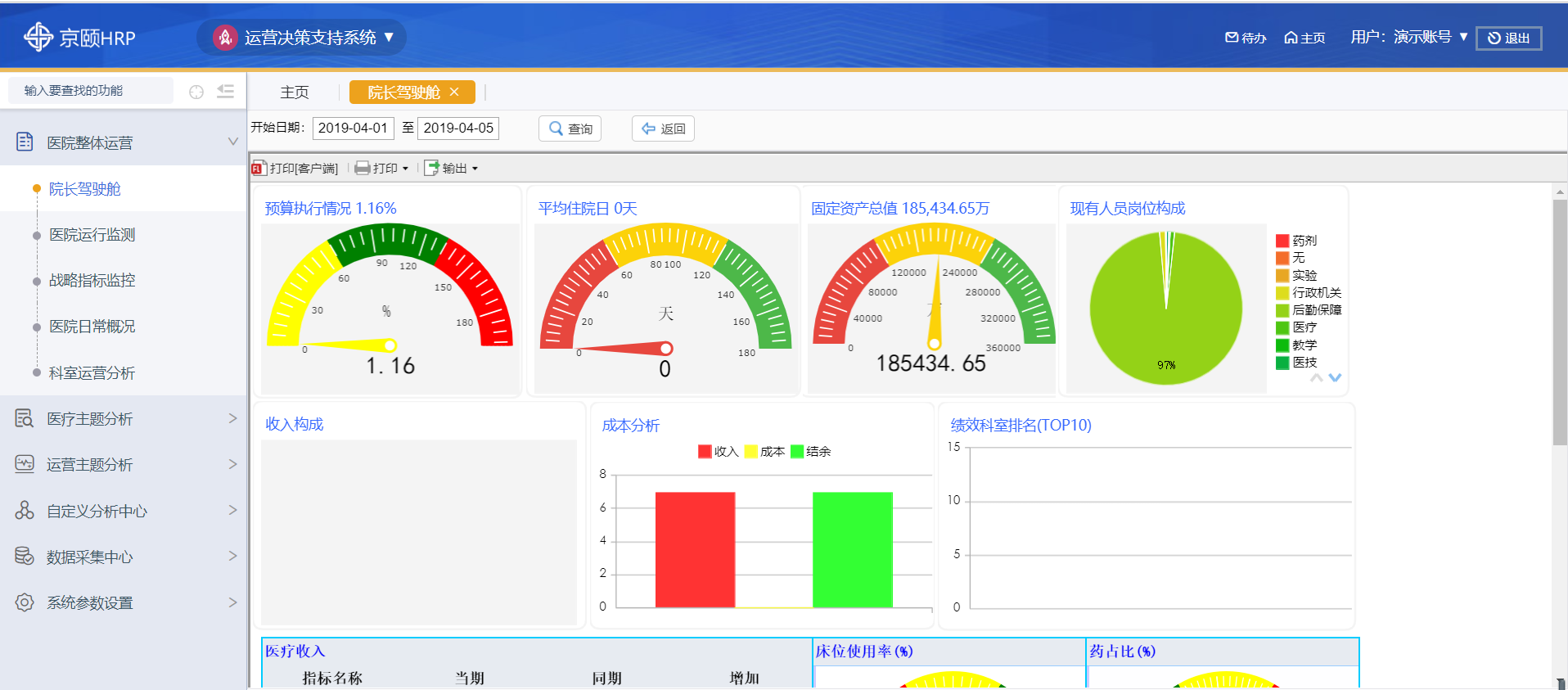Click the 京颐HRP logo icon
1568x690 pixels.
[38, 37]
